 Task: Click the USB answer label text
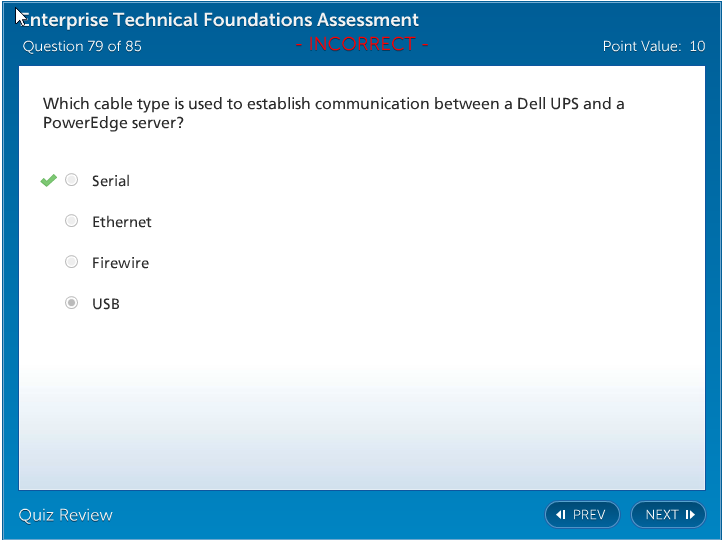click(106, 304)
